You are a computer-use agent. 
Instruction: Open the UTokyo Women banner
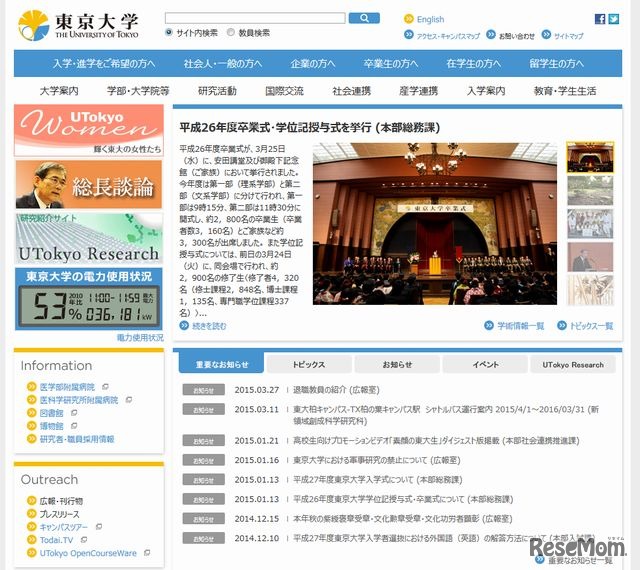point(89,130)
